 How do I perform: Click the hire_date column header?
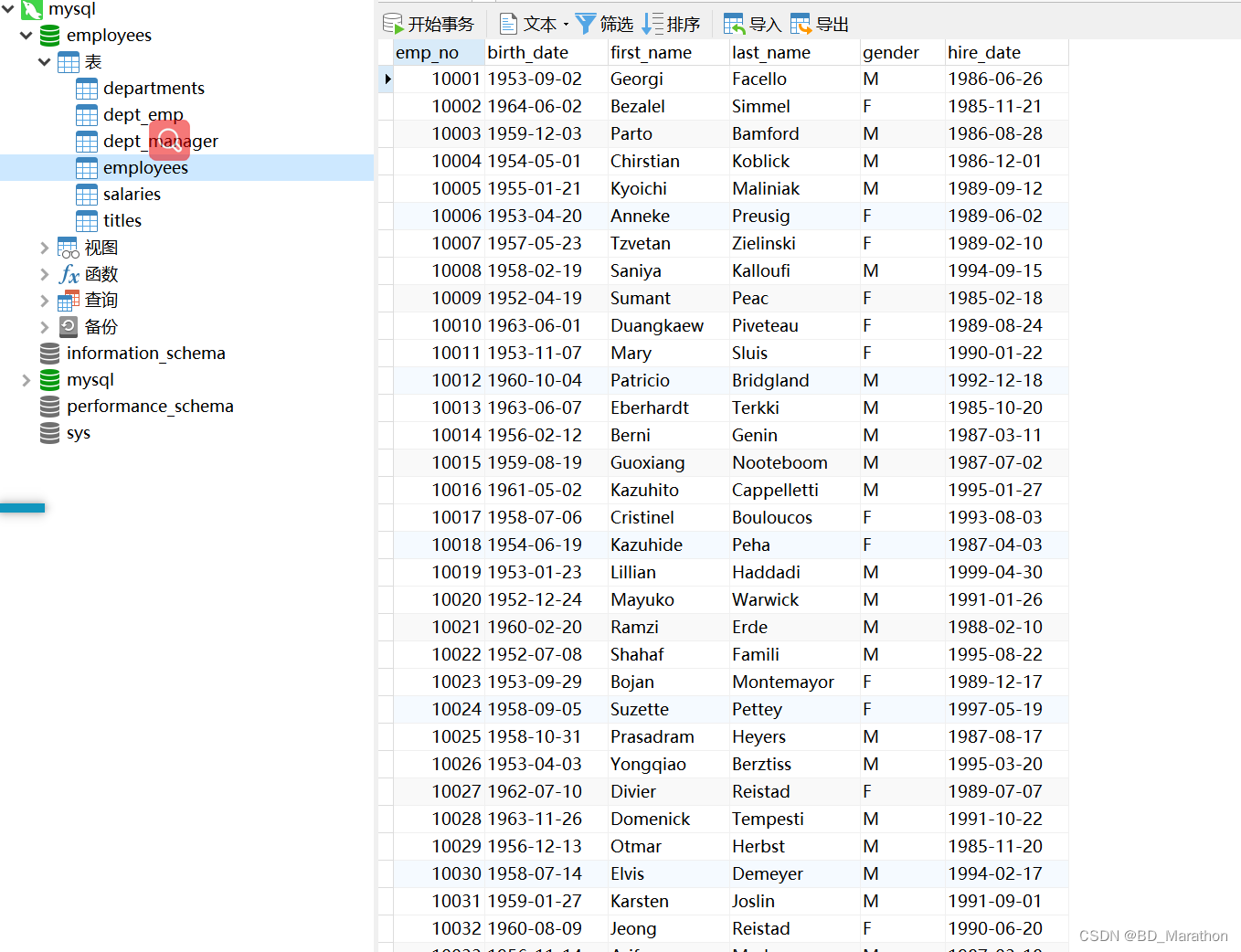point(1006,53)
